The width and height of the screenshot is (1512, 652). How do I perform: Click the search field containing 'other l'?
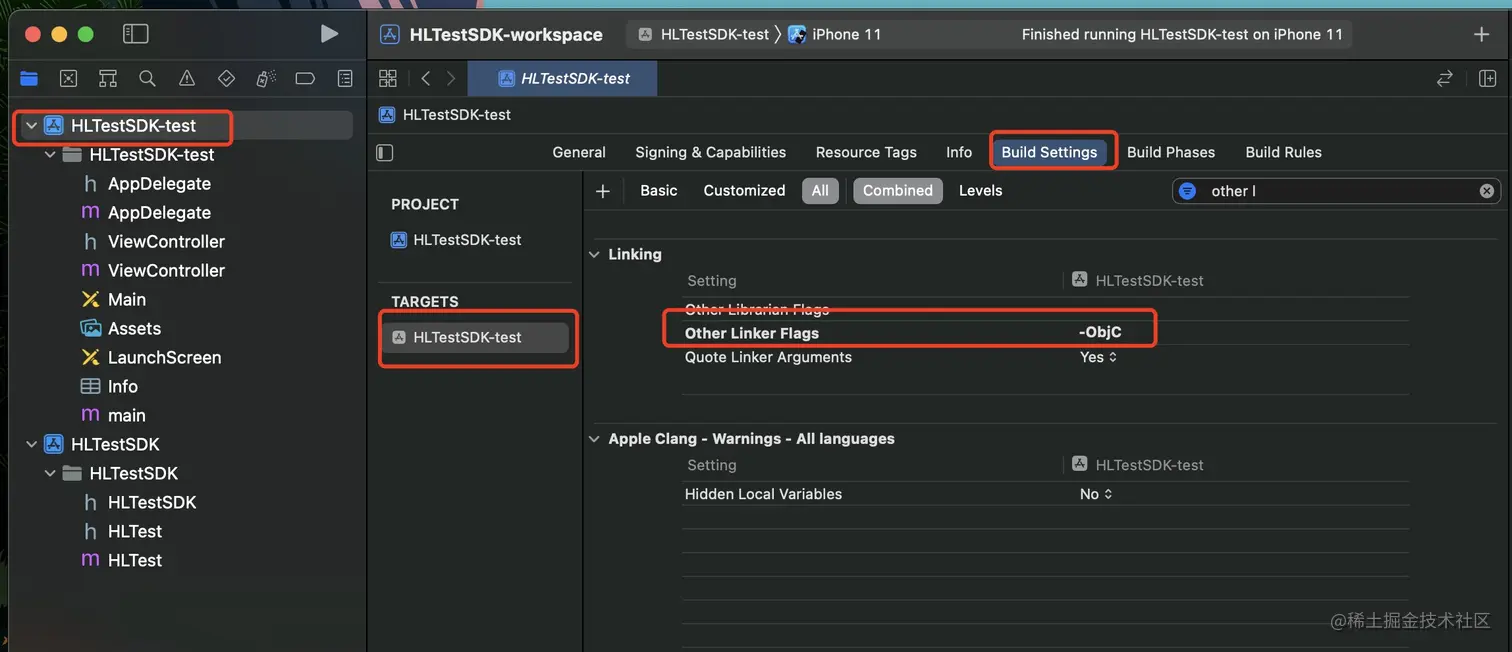[x=1337, y=190]
